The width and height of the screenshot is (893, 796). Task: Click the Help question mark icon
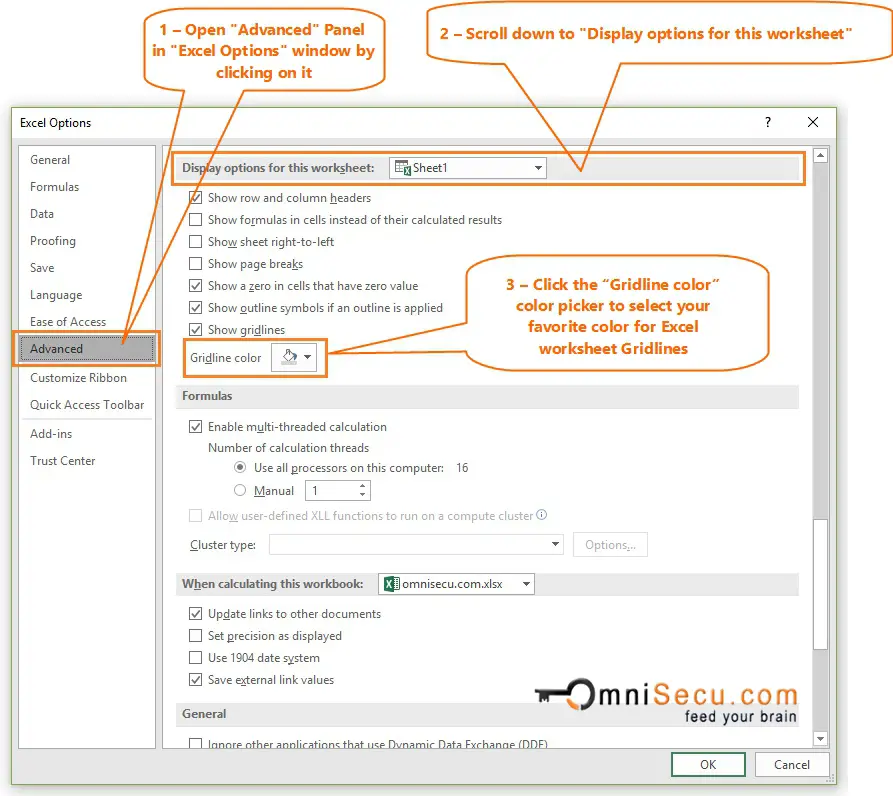767,122
